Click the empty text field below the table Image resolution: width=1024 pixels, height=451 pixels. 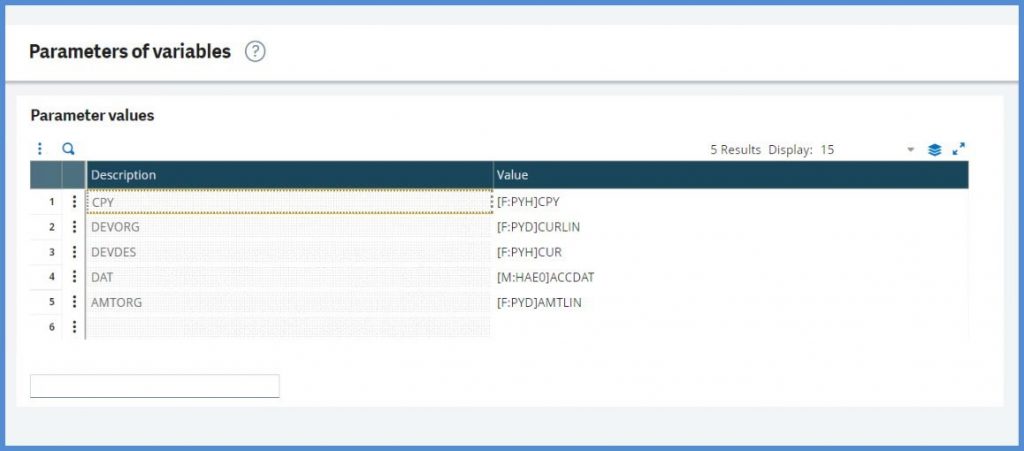tap(155, 386)
